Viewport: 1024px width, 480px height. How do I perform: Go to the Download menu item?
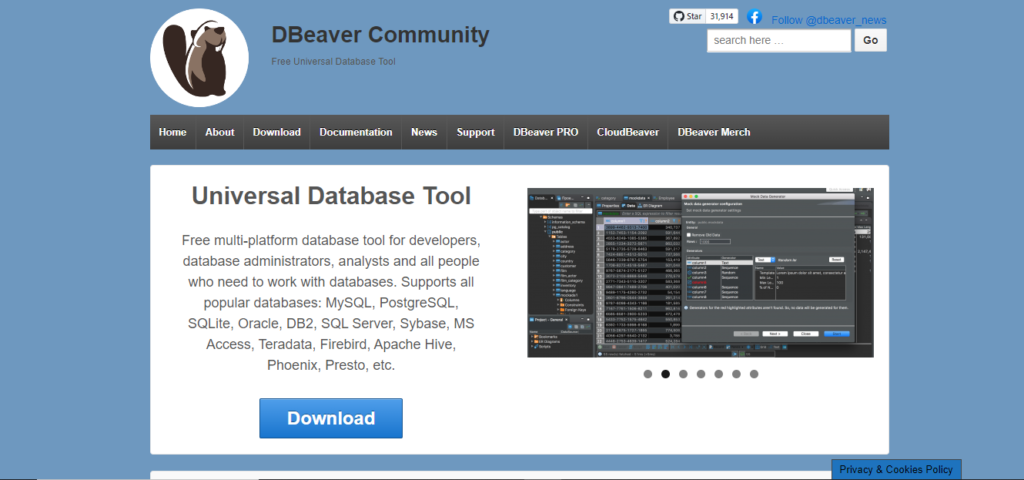(277, 132)
